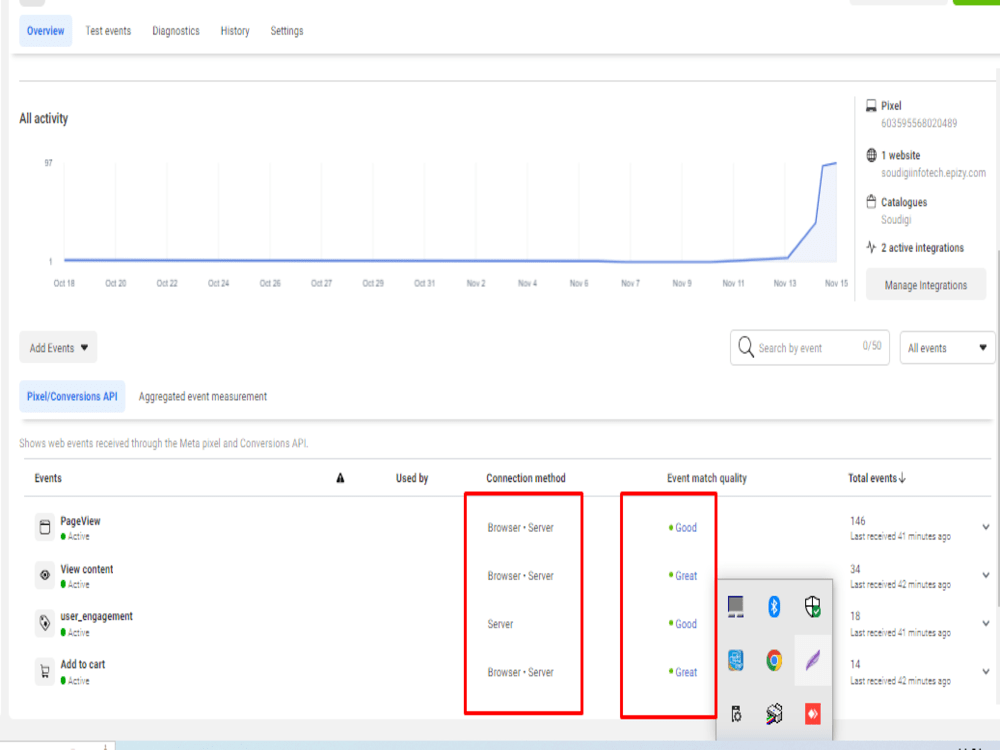This screenshot has width=1000, height=750.
Task: Click the Catalogues briefcase icon
Action: 868,201
